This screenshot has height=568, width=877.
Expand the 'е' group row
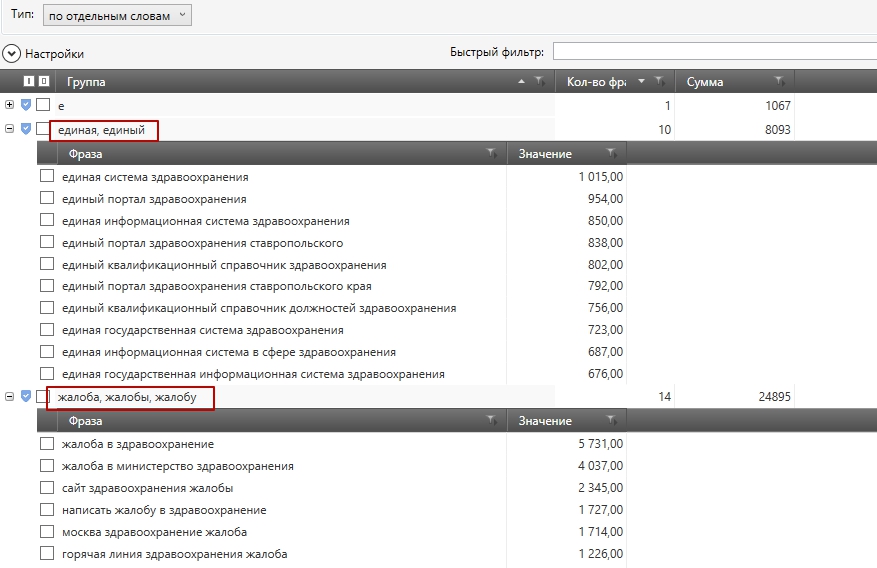[10, 105]
